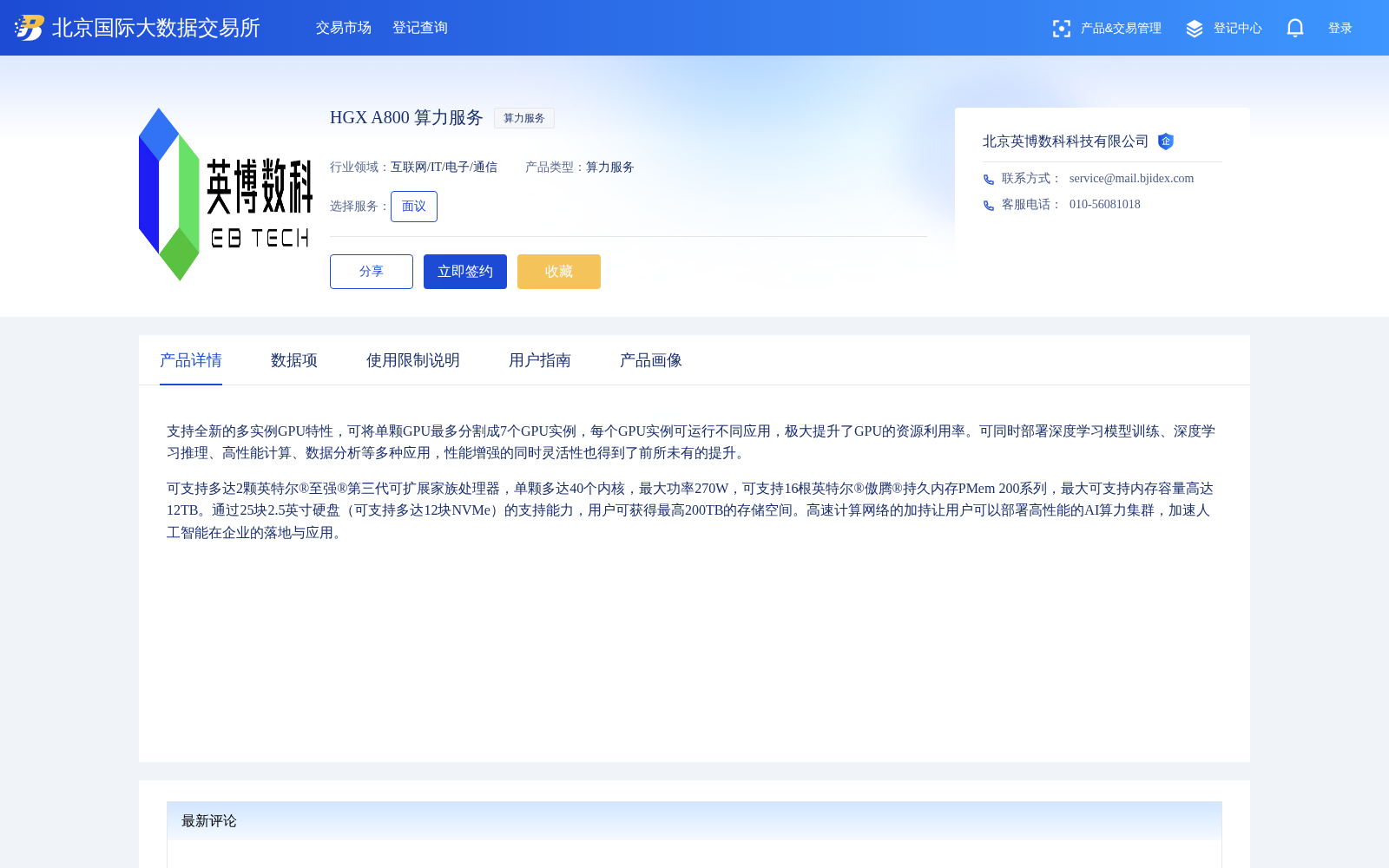Go to 登记中心
The width and height of the screenshot is (1389, 868).
coord(1238,29)
